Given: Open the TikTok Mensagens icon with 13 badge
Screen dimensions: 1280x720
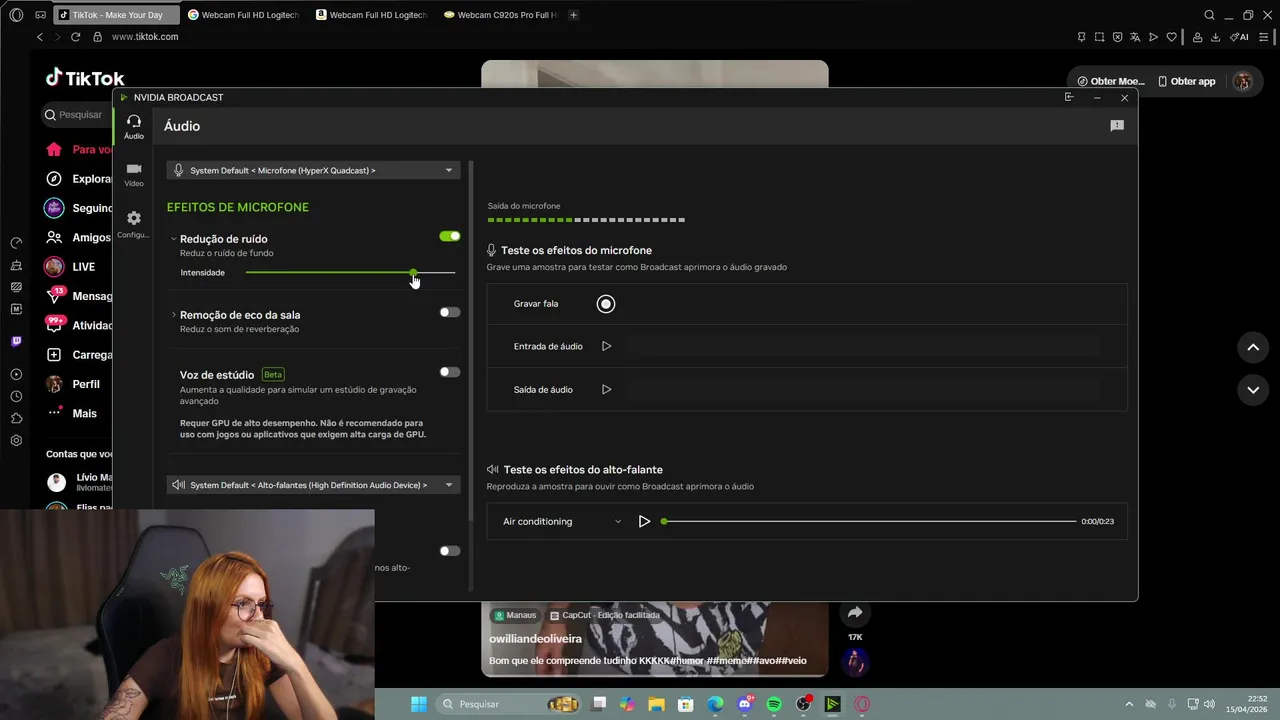Looking at the screenshot, I should click(x=55, y=296).
